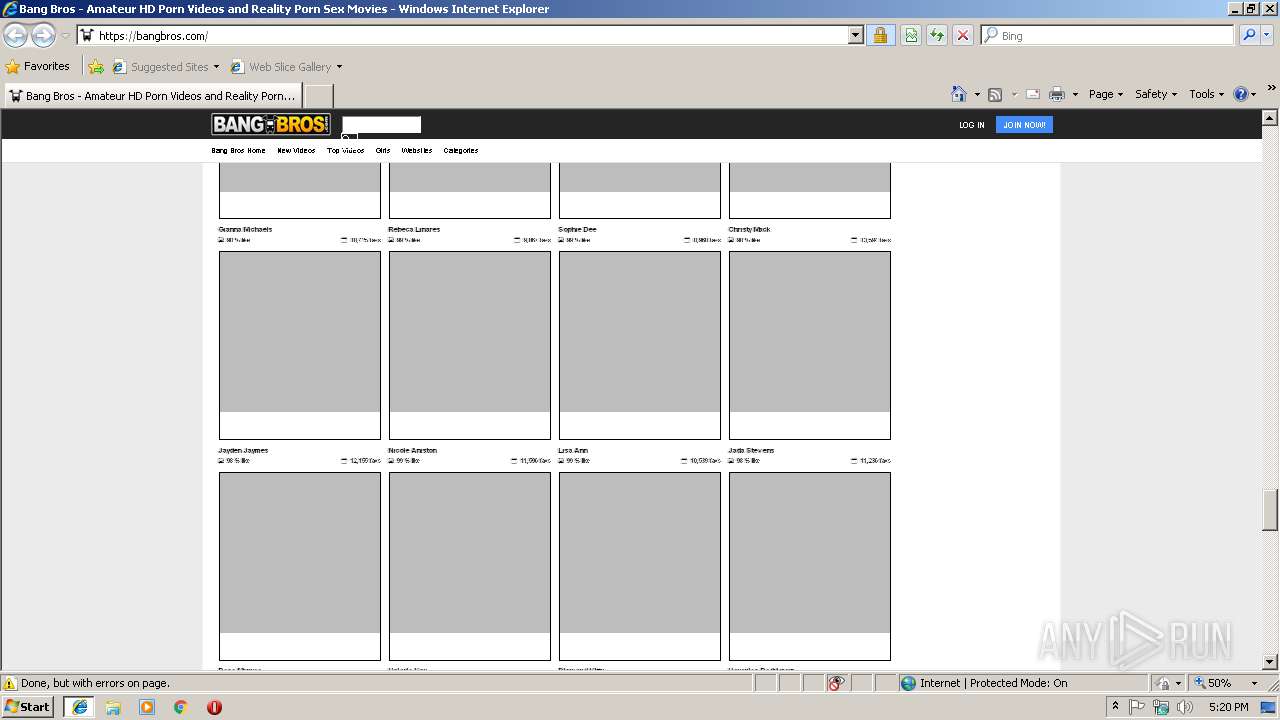Open the Tools menu
Screen dimensions: 1280x720
[1206, 94]
